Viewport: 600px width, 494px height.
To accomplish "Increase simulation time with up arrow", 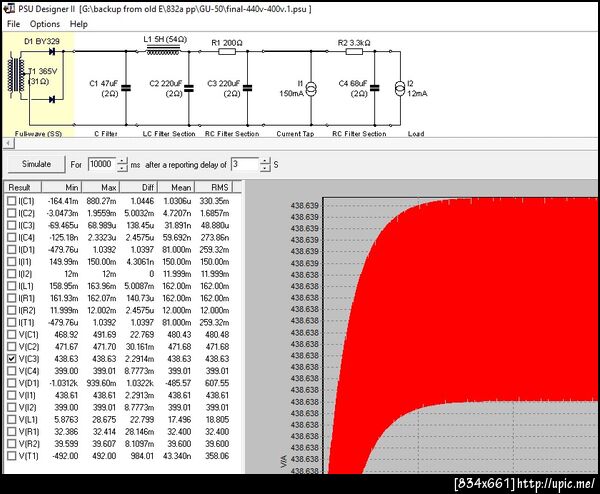I will (x=122, y=160).
